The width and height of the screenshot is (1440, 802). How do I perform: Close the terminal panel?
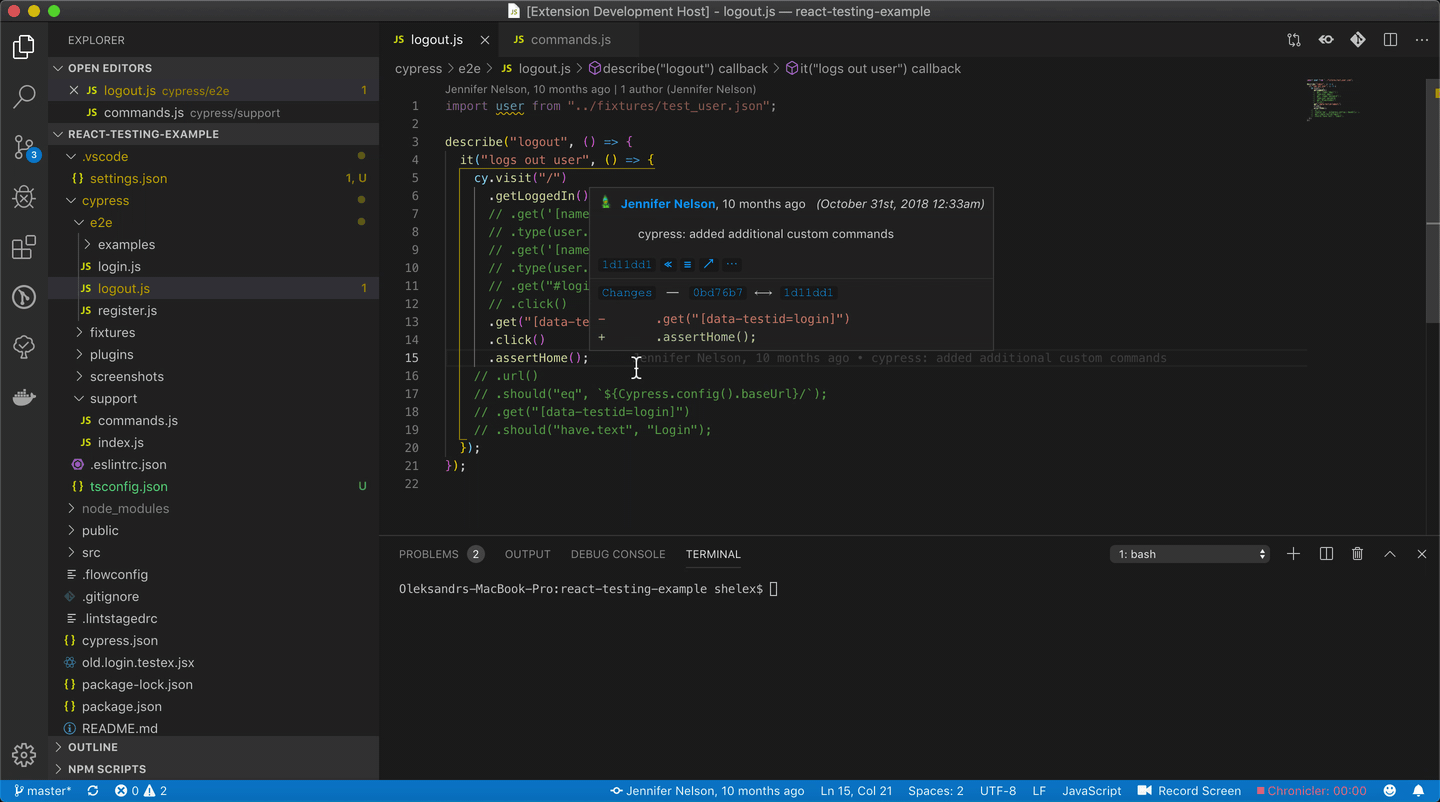point(1422,554)
